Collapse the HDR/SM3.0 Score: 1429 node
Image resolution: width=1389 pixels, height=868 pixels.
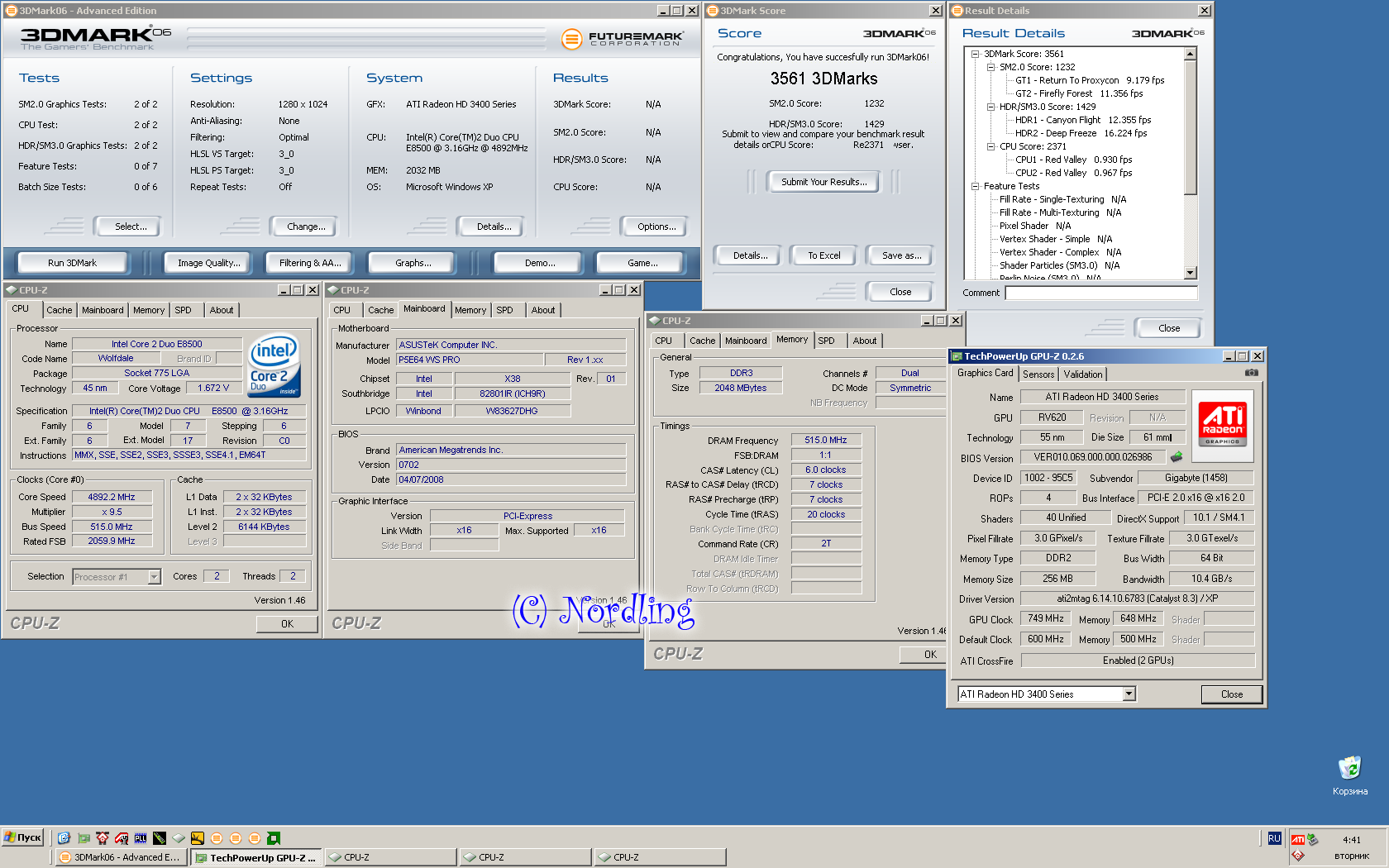[990, 107]
